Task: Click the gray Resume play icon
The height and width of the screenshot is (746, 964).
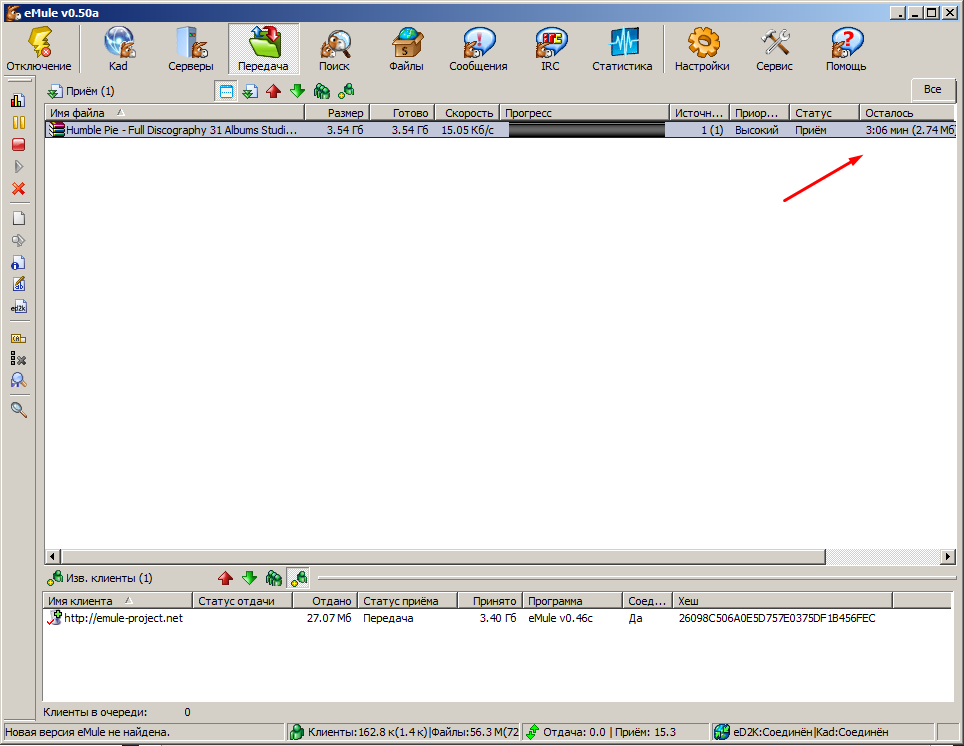Action: pyautogui.click(x=18, y=167)
